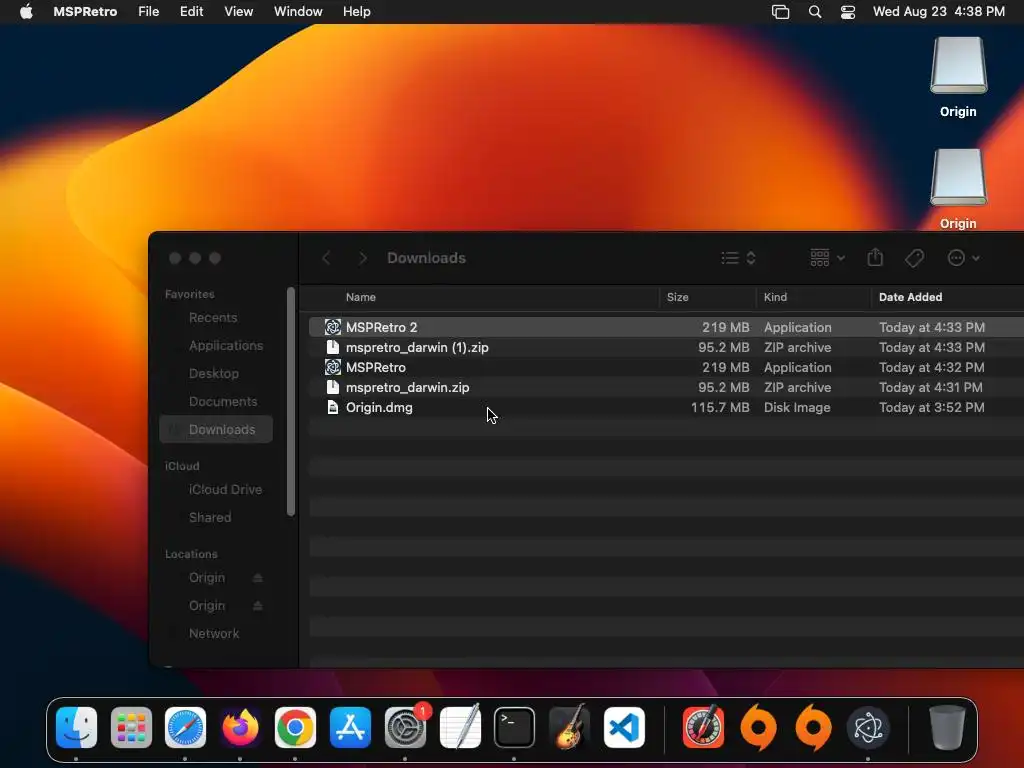Open Downloads in sidebar
Viewport: 1024px width, 768px height.
216,430
